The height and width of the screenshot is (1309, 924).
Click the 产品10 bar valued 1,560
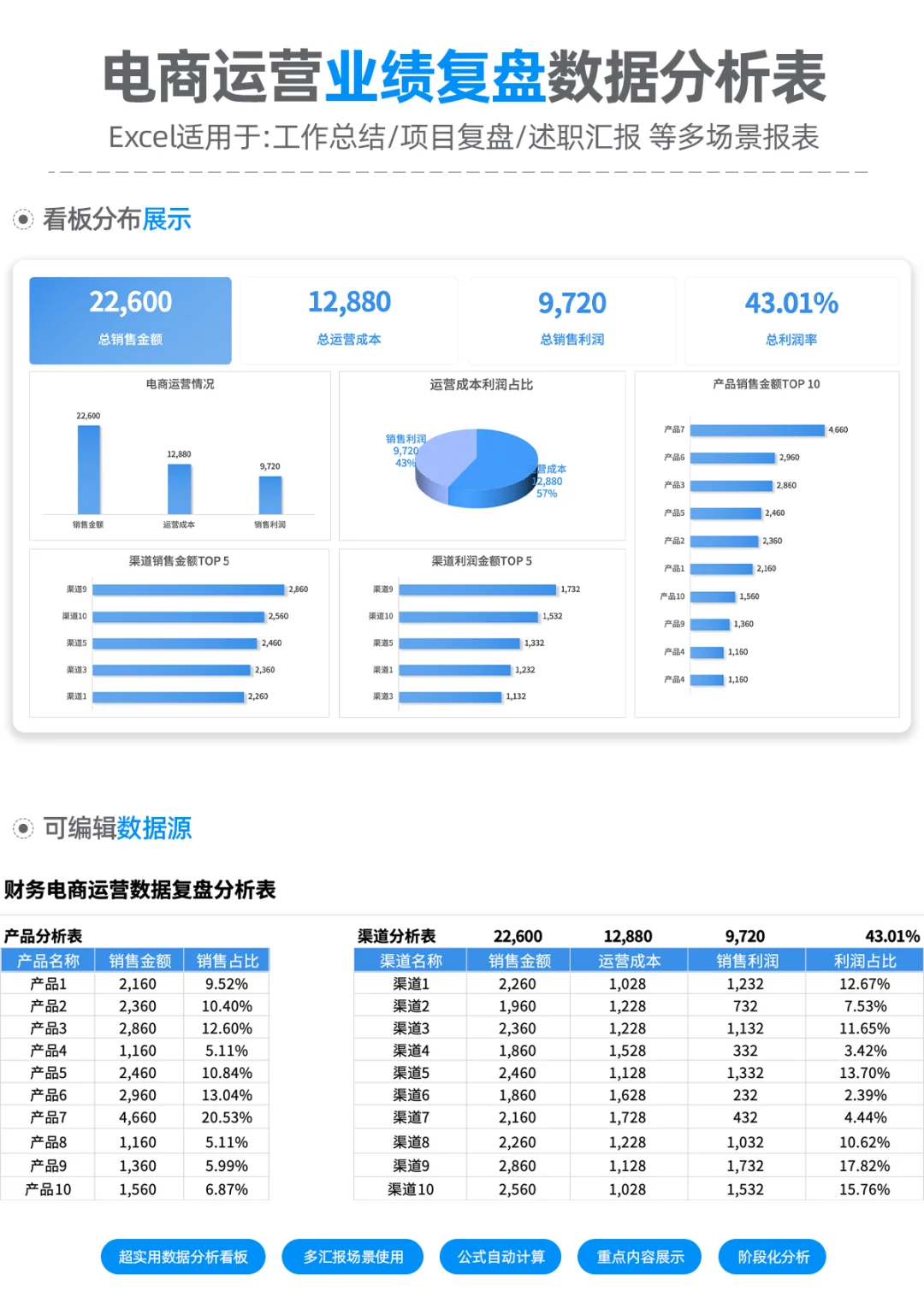(713, 596)
